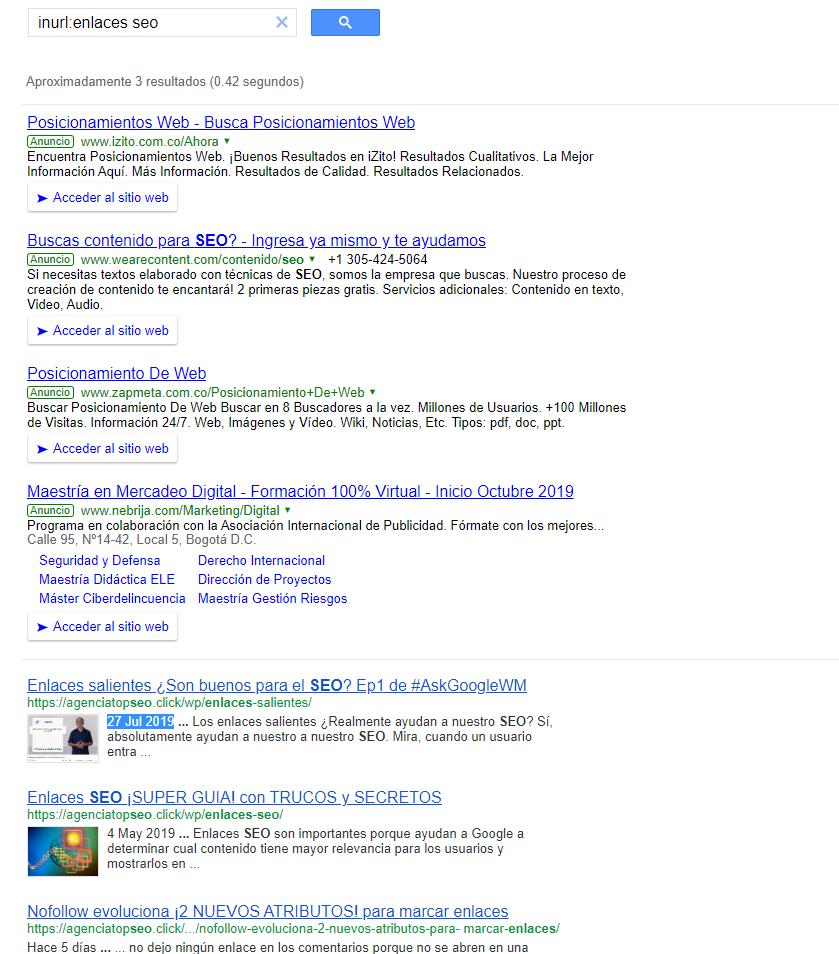Click 'Acceder al sitio web' under nebrija ad
This screenshot has width=839, height=954.
102,627
